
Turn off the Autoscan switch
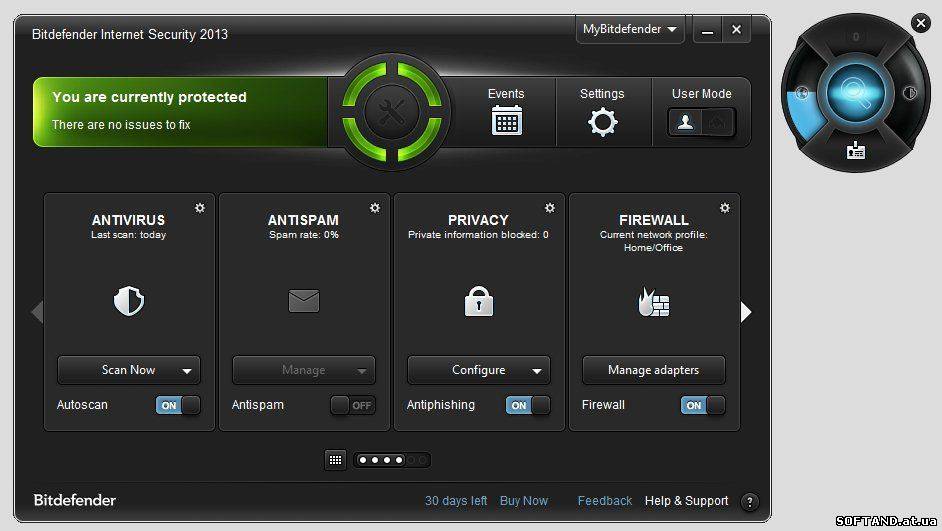(x=178, y=405)
